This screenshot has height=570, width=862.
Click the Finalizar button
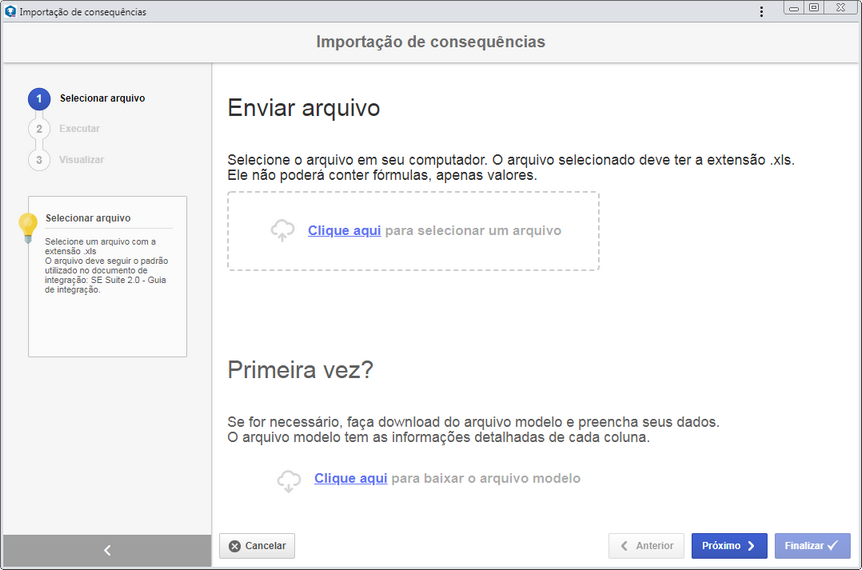pos(813,546)
